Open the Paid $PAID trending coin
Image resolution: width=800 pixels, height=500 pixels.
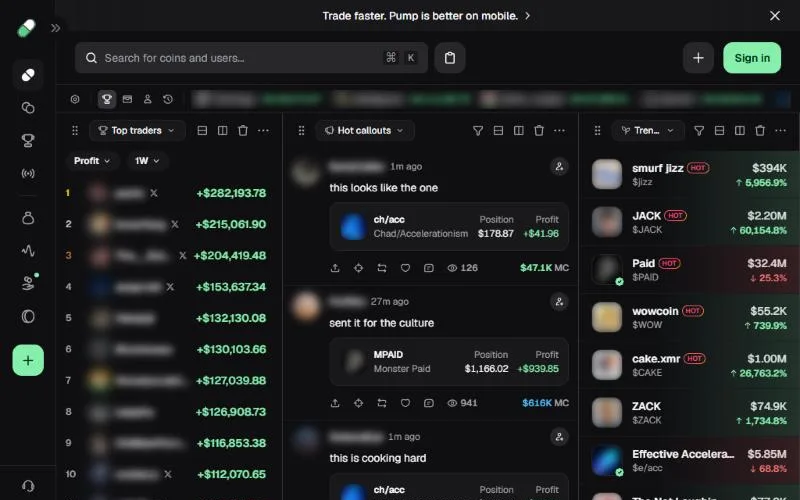(x=689, y=270)
